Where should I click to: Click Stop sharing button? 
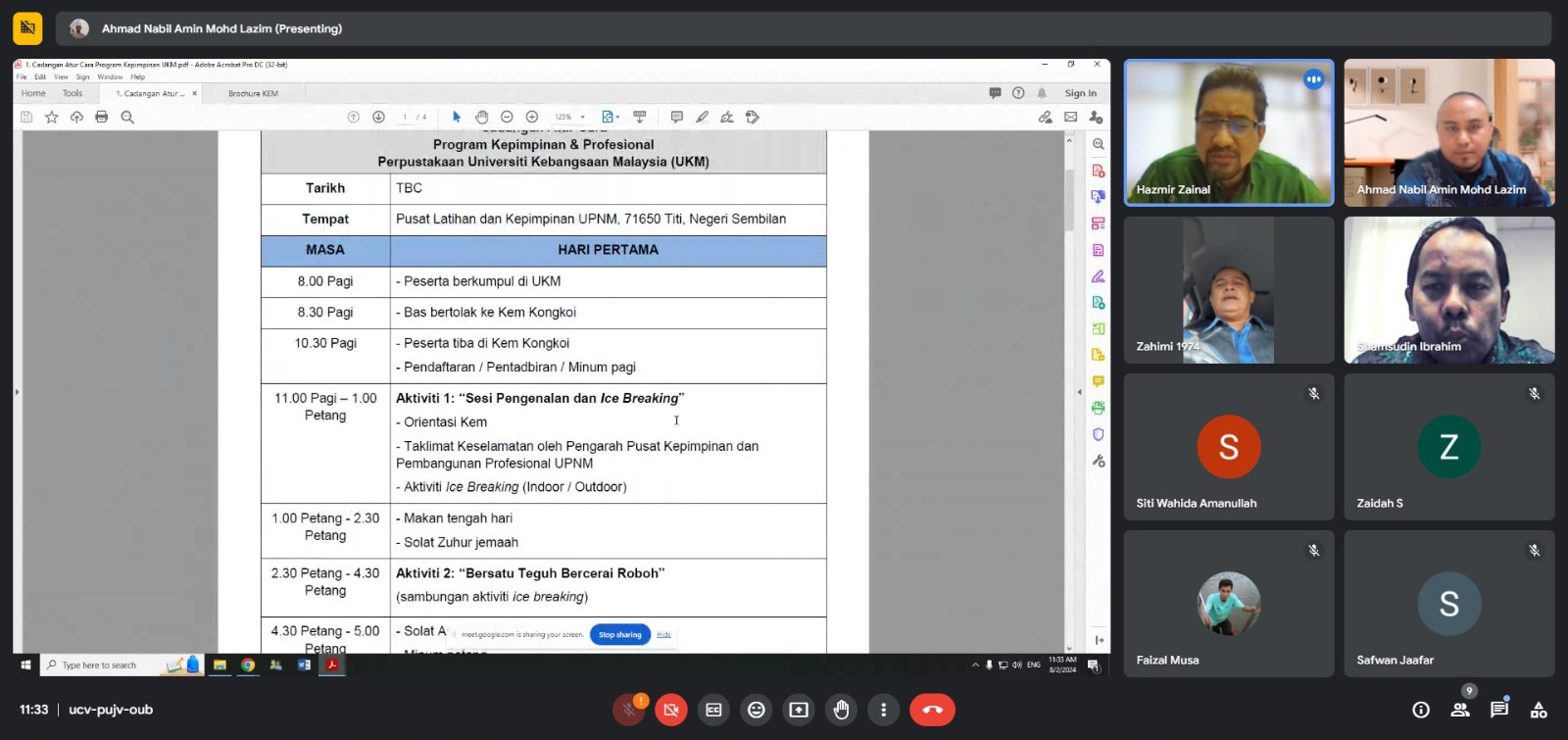pyautogui.click(x=620, y=634)
